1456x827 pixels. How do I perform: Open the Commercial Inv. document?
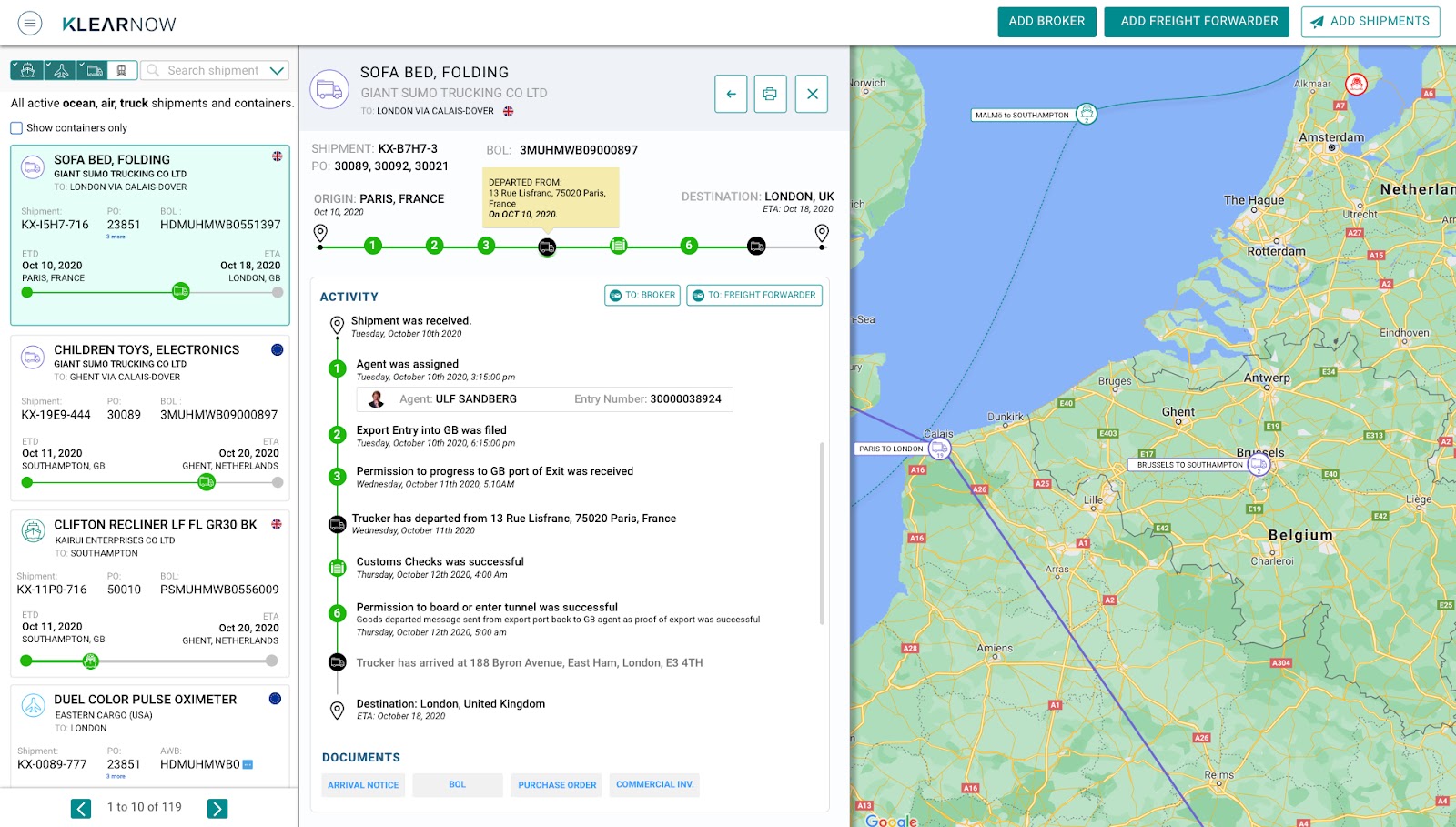[655, 785]
